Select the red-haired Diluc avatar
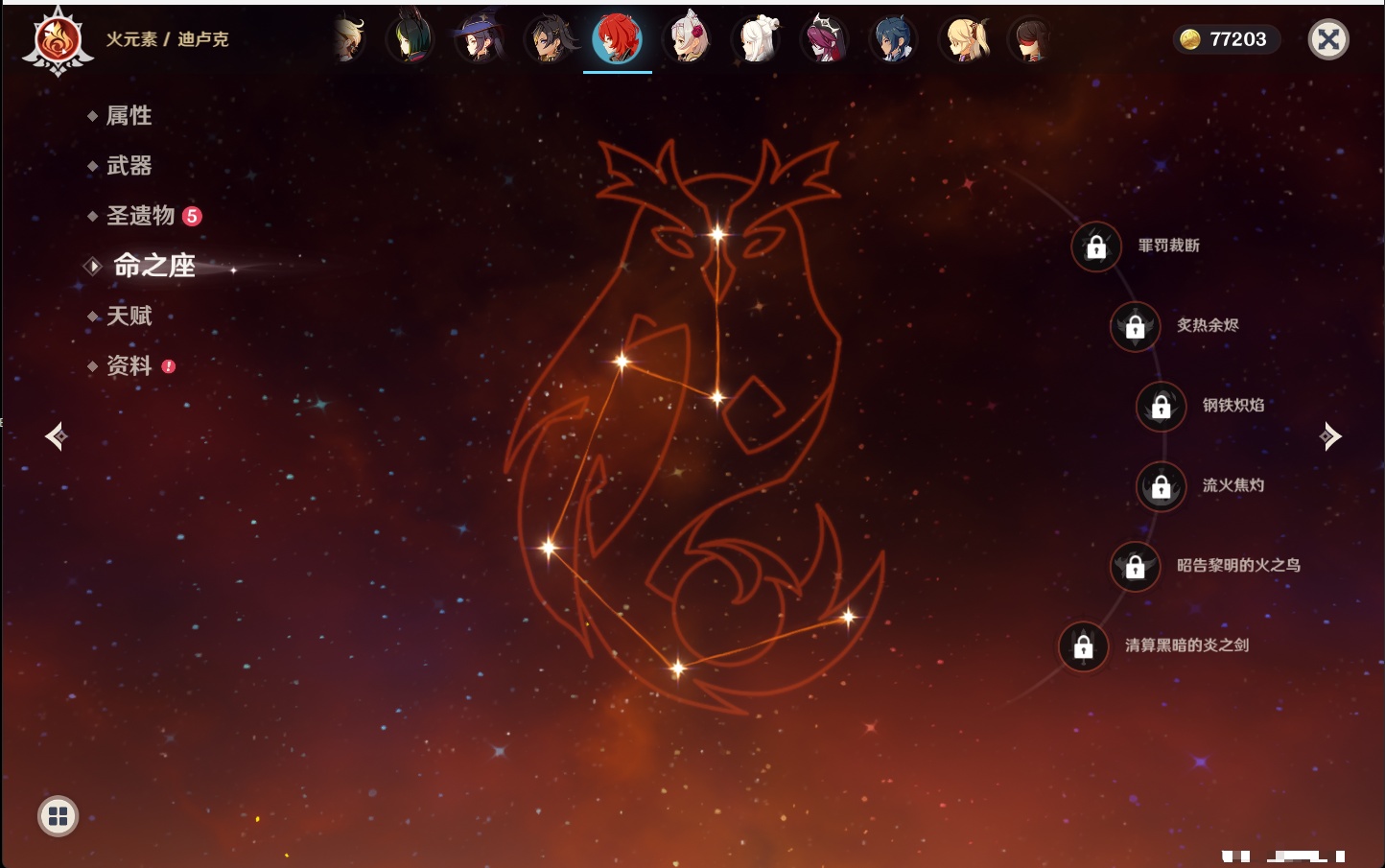 coord(618,40)
